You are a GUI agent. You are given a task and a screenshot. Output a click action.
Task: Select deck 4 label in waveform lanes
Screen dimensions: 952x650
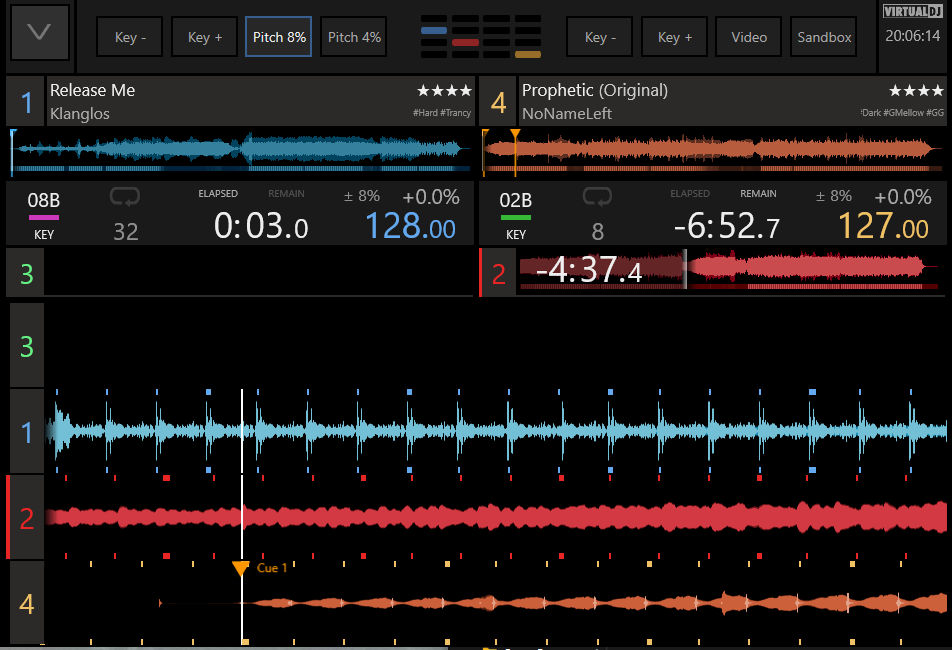click(27, 603)
